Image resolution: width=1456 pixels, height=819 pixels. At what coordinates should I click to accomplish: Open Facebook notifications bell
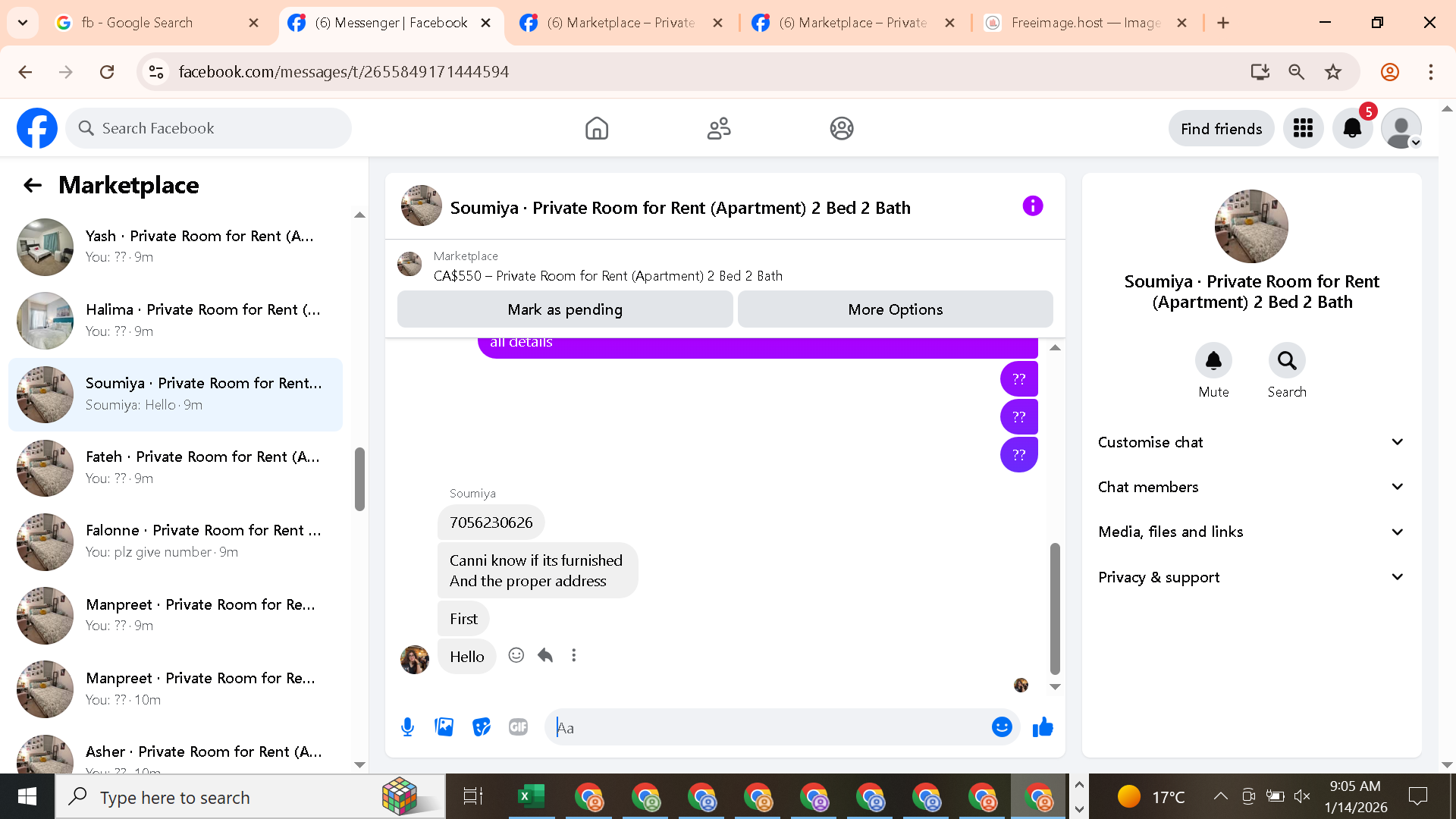point(1352,128)
